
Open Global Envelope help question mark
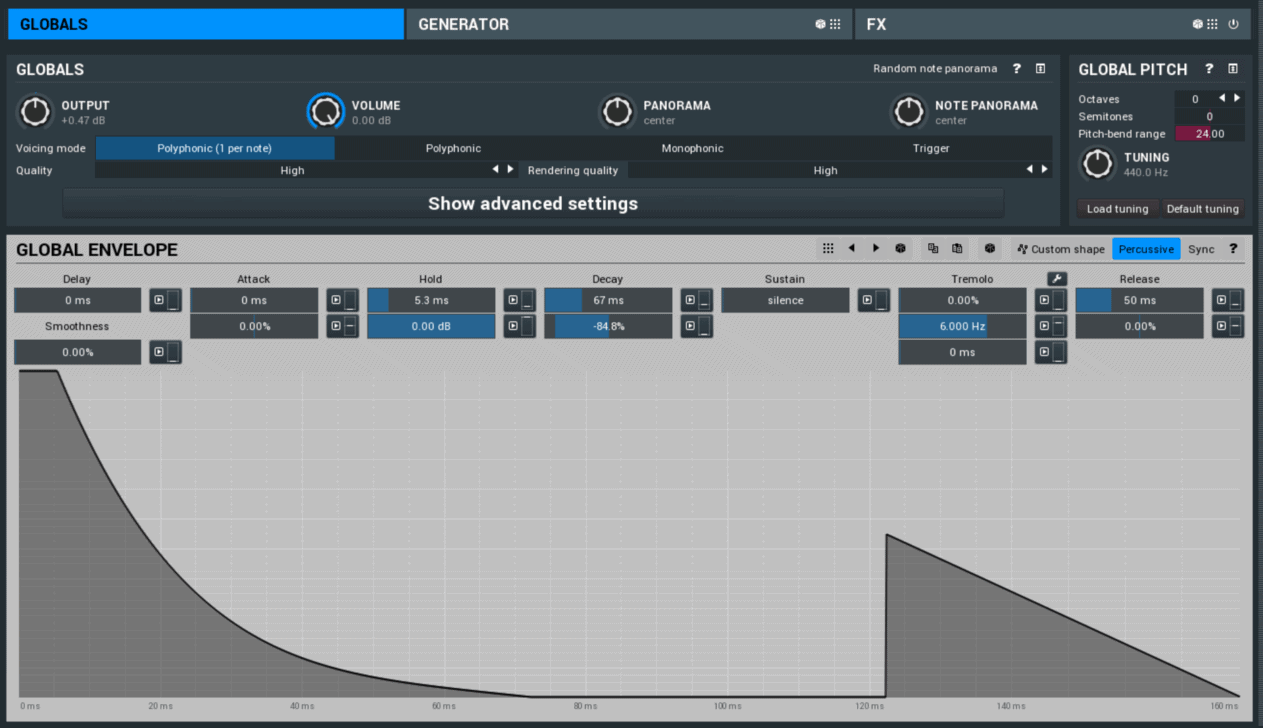1233,249
